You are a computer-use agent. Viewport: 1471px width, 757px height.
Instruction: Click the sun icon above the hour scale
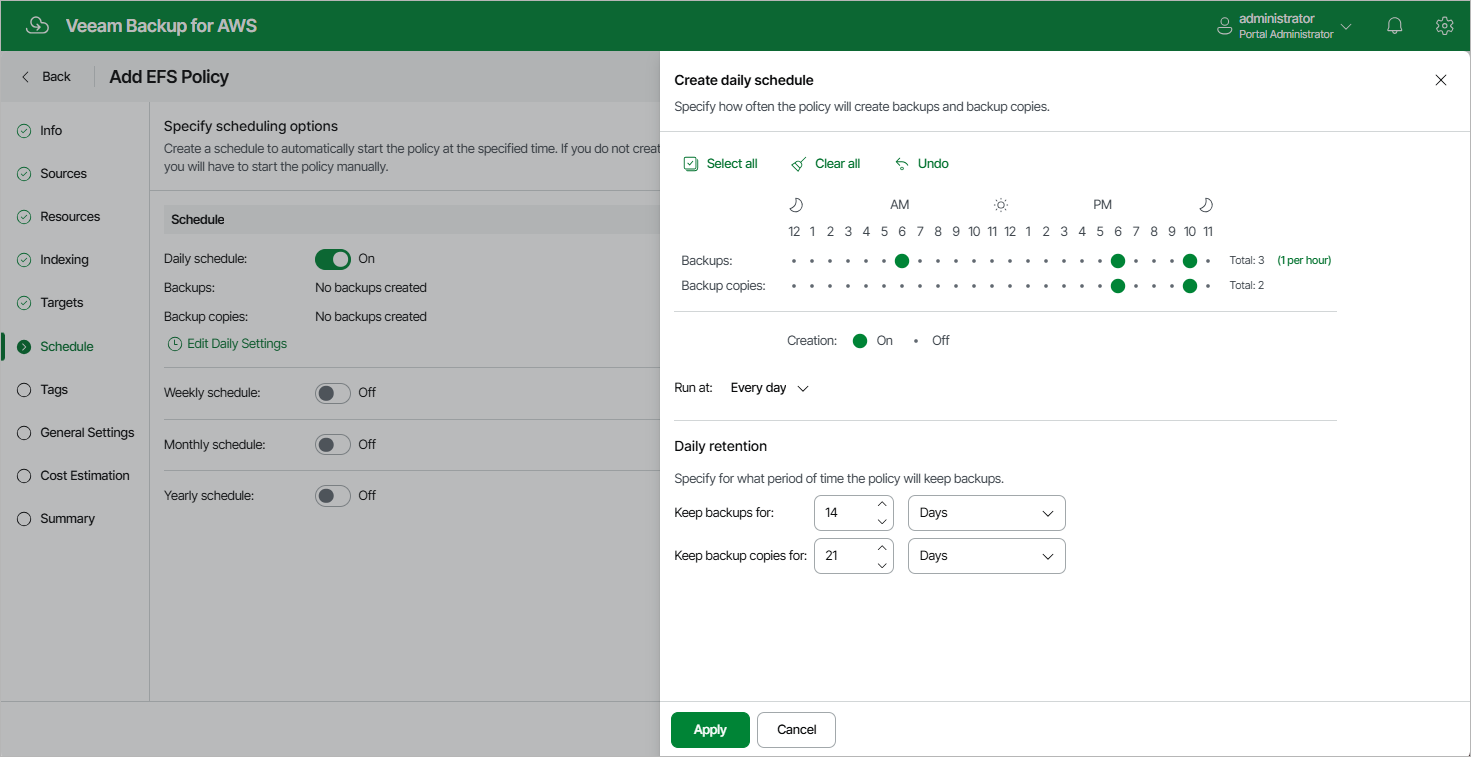click(1001, 205)
